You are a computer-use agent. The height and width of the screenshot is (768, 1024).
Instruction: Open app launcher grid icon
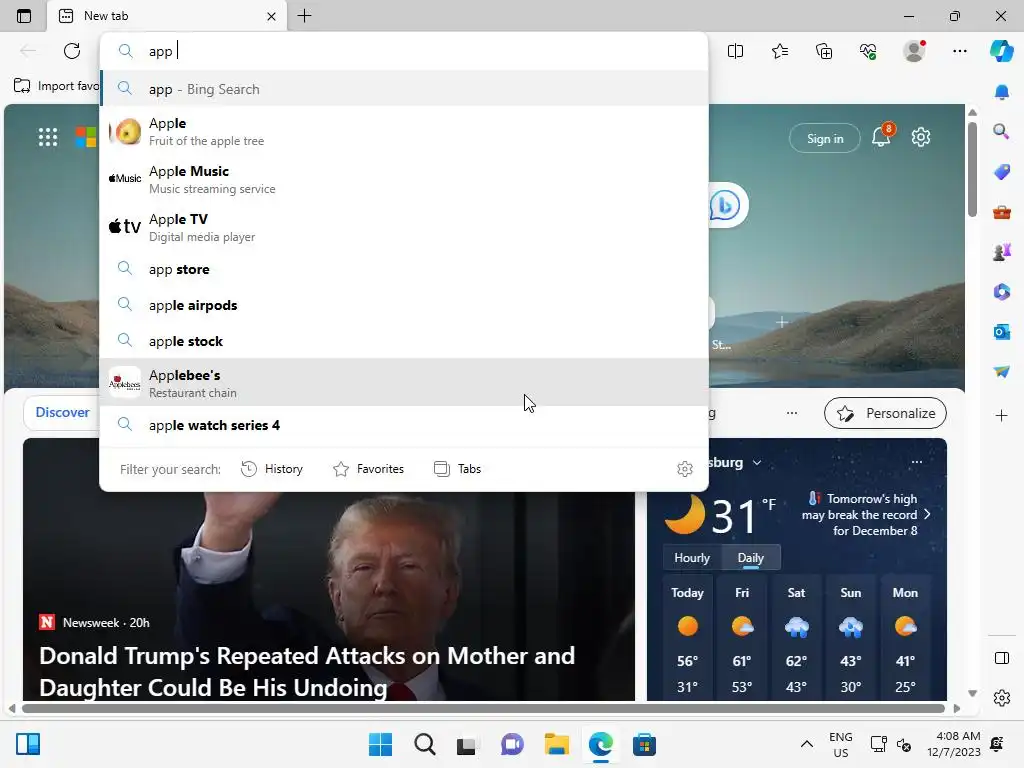pos(48,137)
